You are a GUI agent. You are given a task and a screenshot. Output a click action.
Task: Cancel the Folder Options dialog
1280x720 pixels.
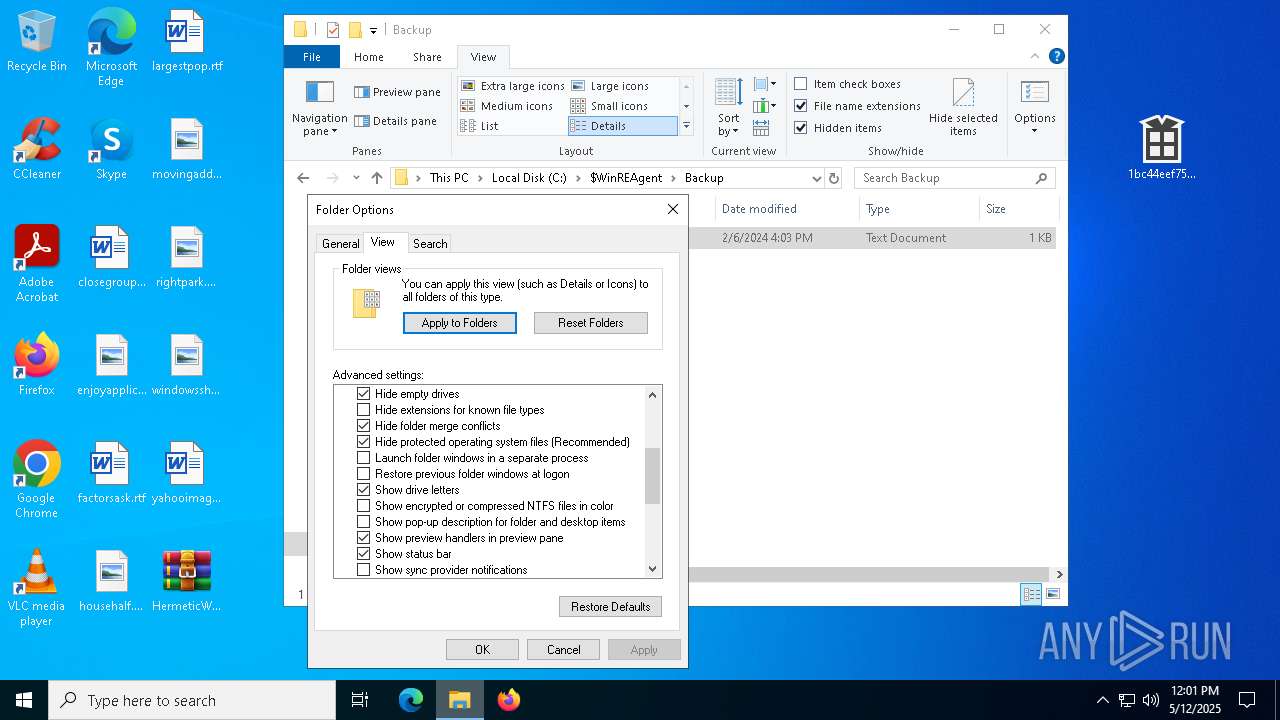click(564, 650)
